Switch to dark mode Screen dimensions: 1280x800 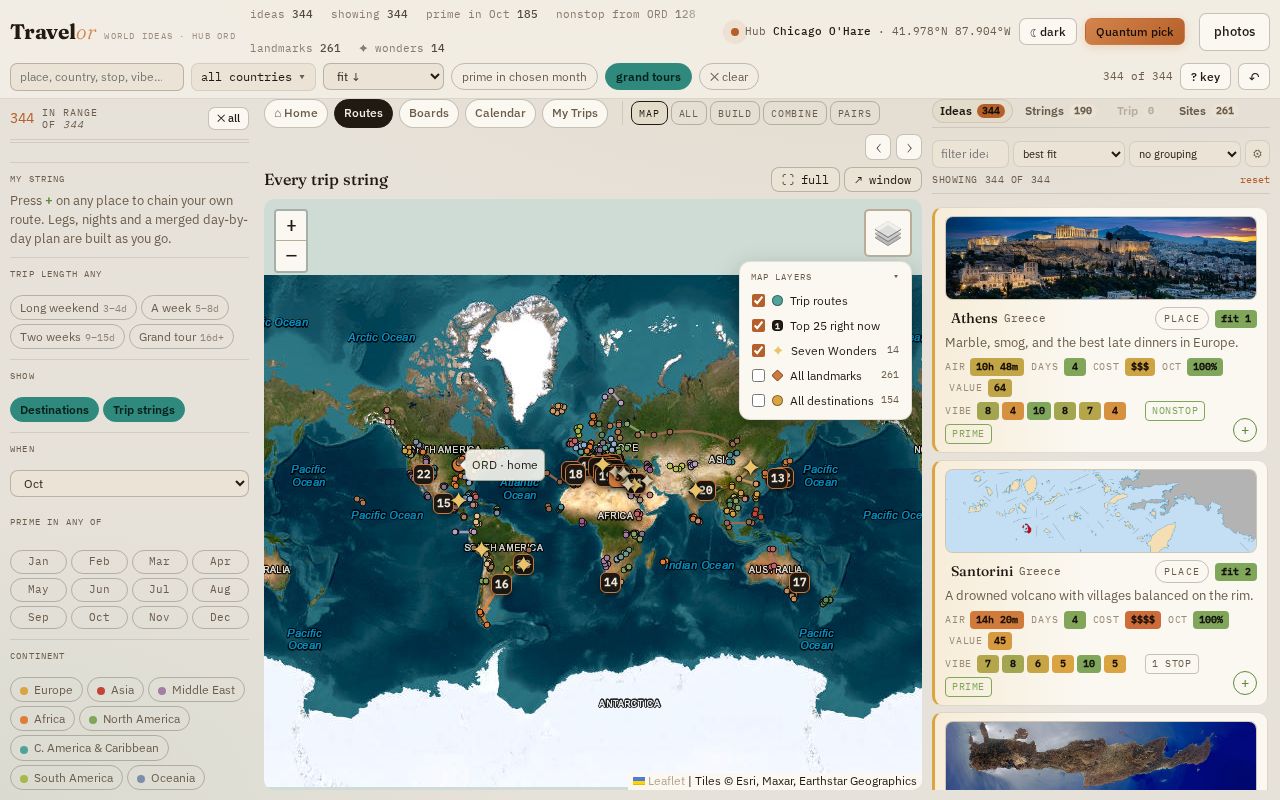tap(1048, 32)
